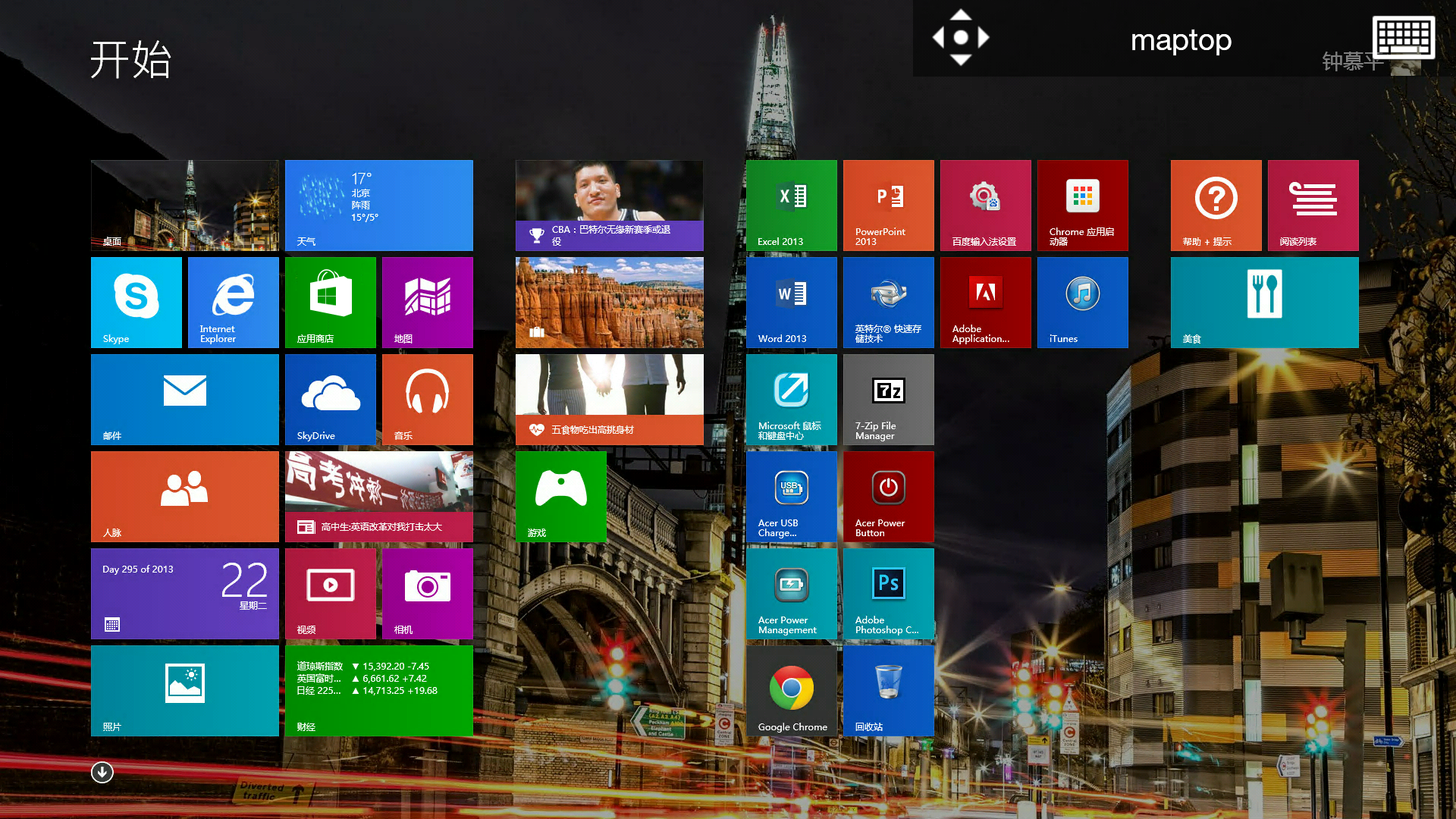Open the 阅读列表 reading list tile

point(1313,206)
